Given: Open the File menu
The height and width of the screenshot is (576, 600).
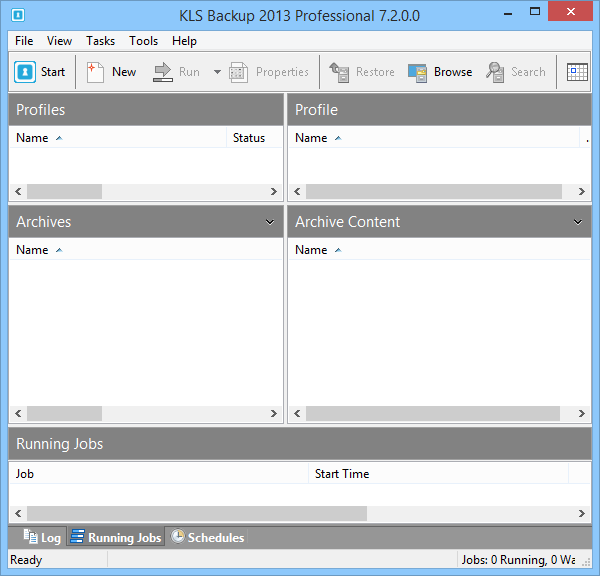Looking at the screenshot, I should (x=24, y=41).
